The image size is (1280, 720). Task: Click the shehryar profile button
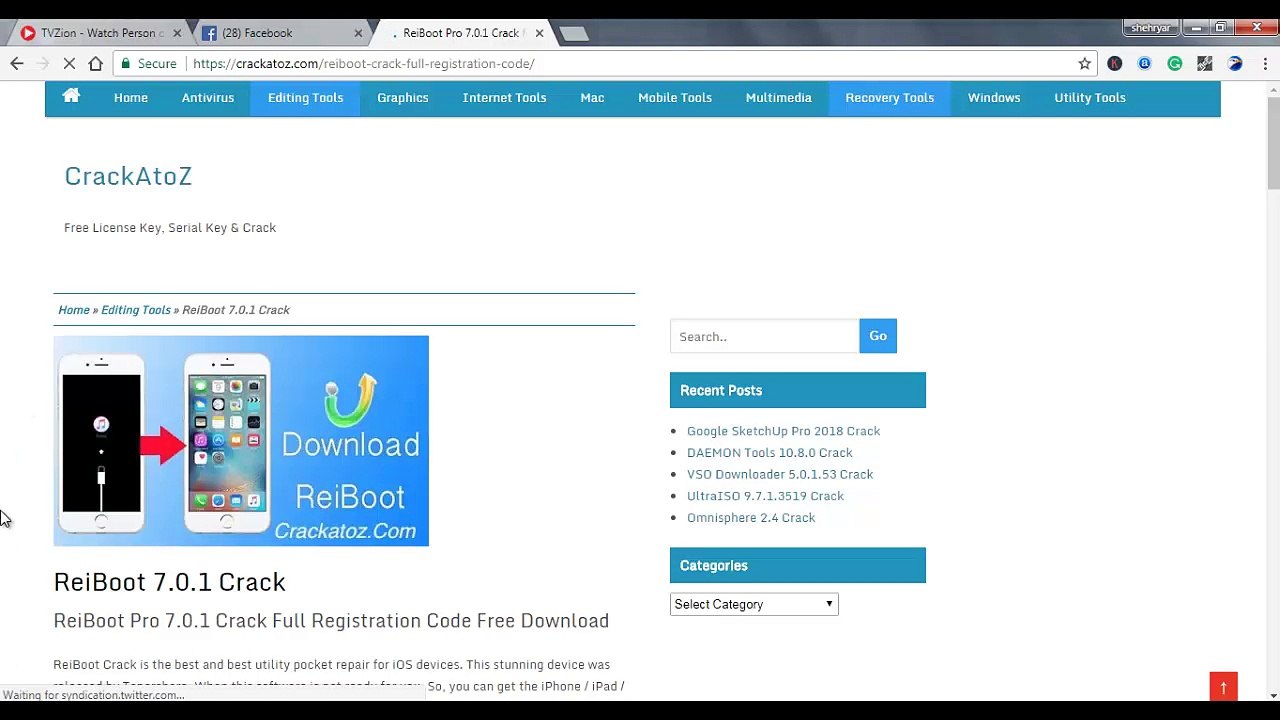pos(1151,28)
